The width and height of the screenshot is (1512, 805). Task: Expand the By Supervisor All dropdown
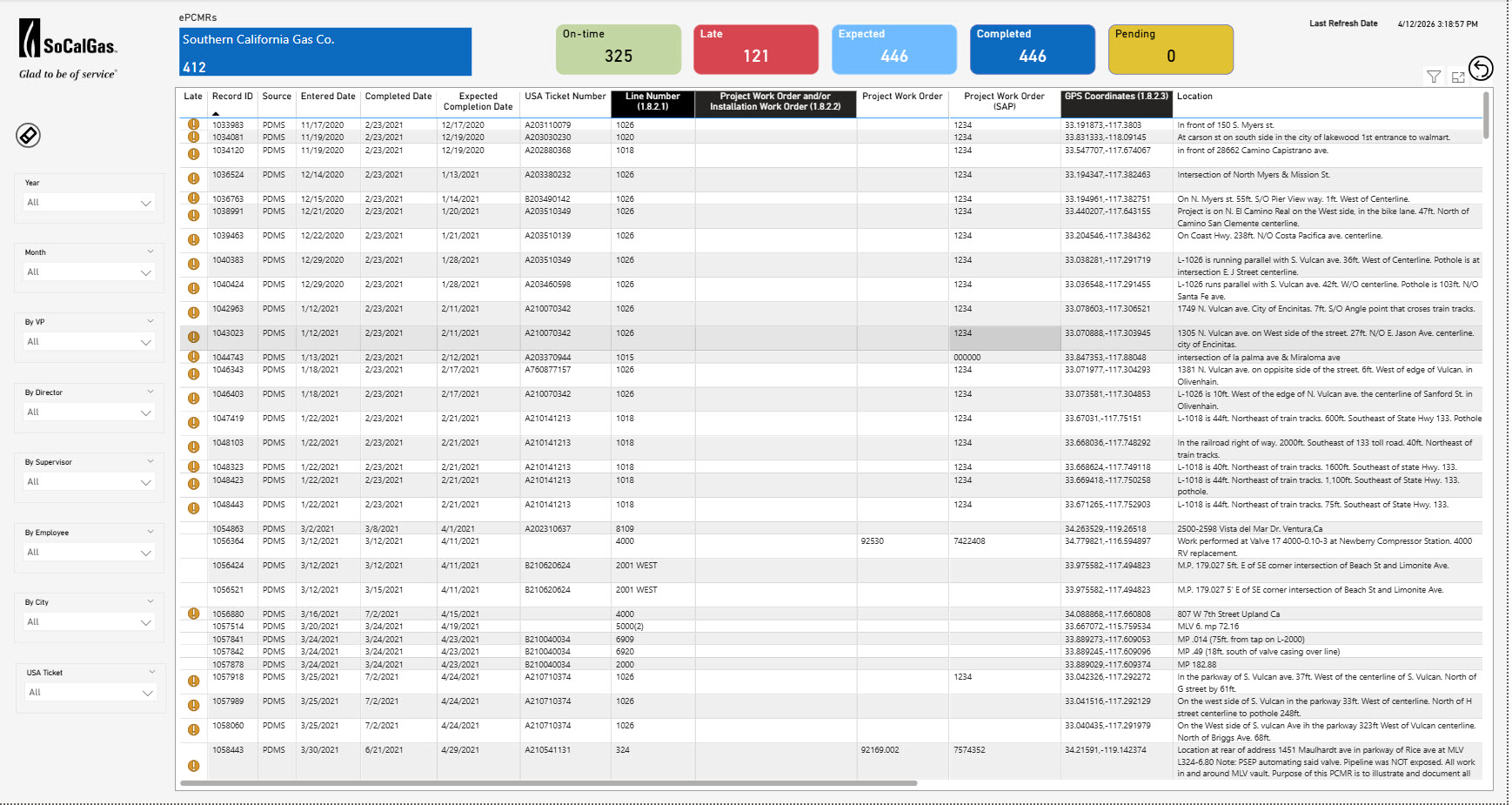pos(90,482)
